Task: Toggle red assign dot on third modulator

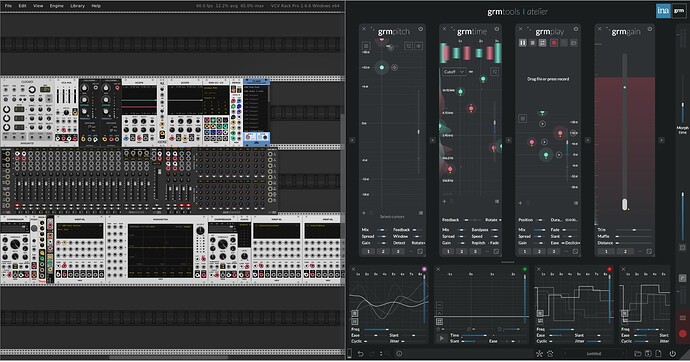Action: tap(609, 269)
